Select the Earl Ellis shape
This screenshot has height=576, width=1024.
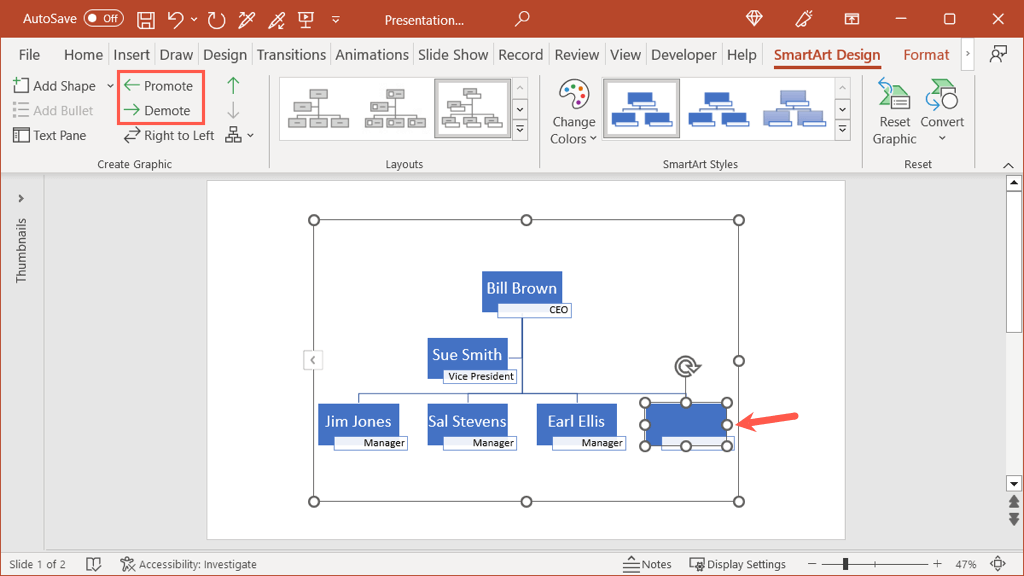coord(576,421)
